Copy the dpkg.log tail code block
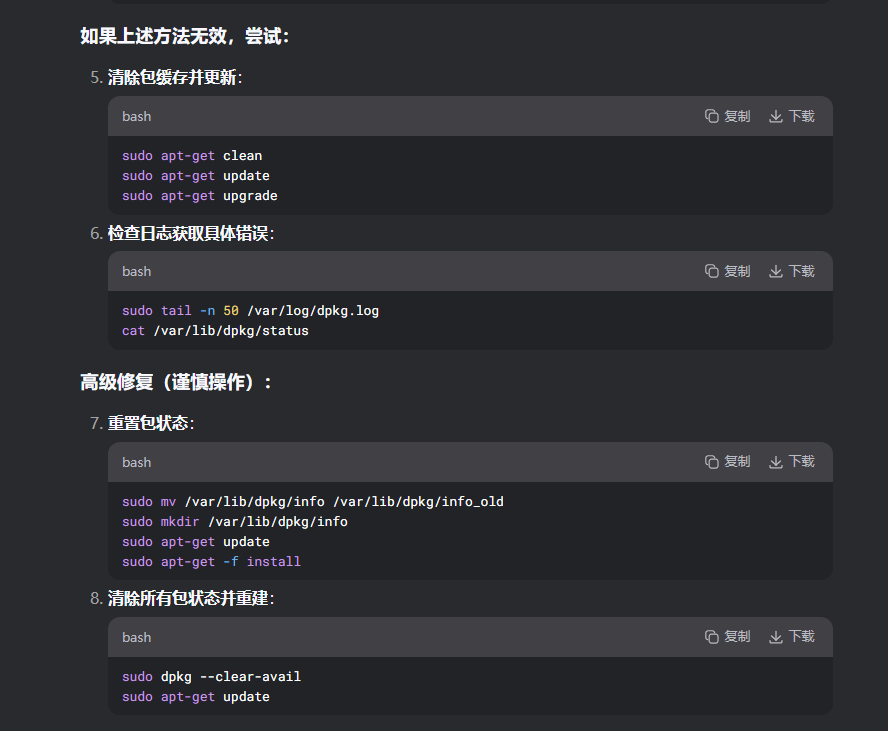 pos(727,271)
